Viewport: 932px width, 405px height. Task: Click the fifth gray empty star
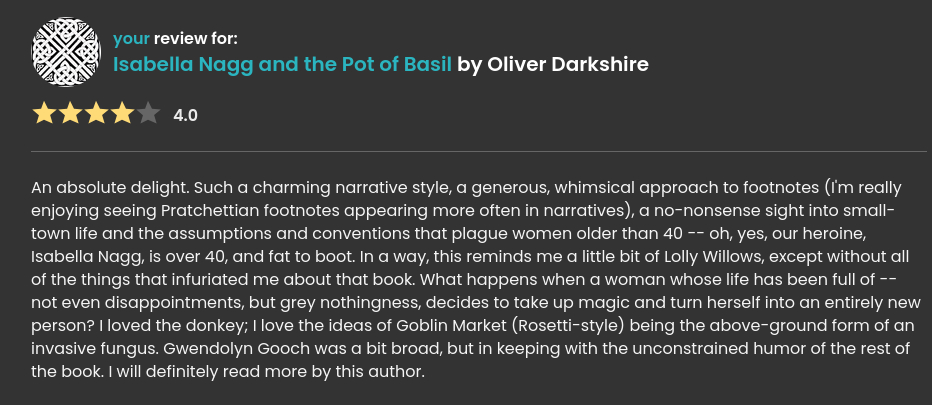tap(148, 113)
